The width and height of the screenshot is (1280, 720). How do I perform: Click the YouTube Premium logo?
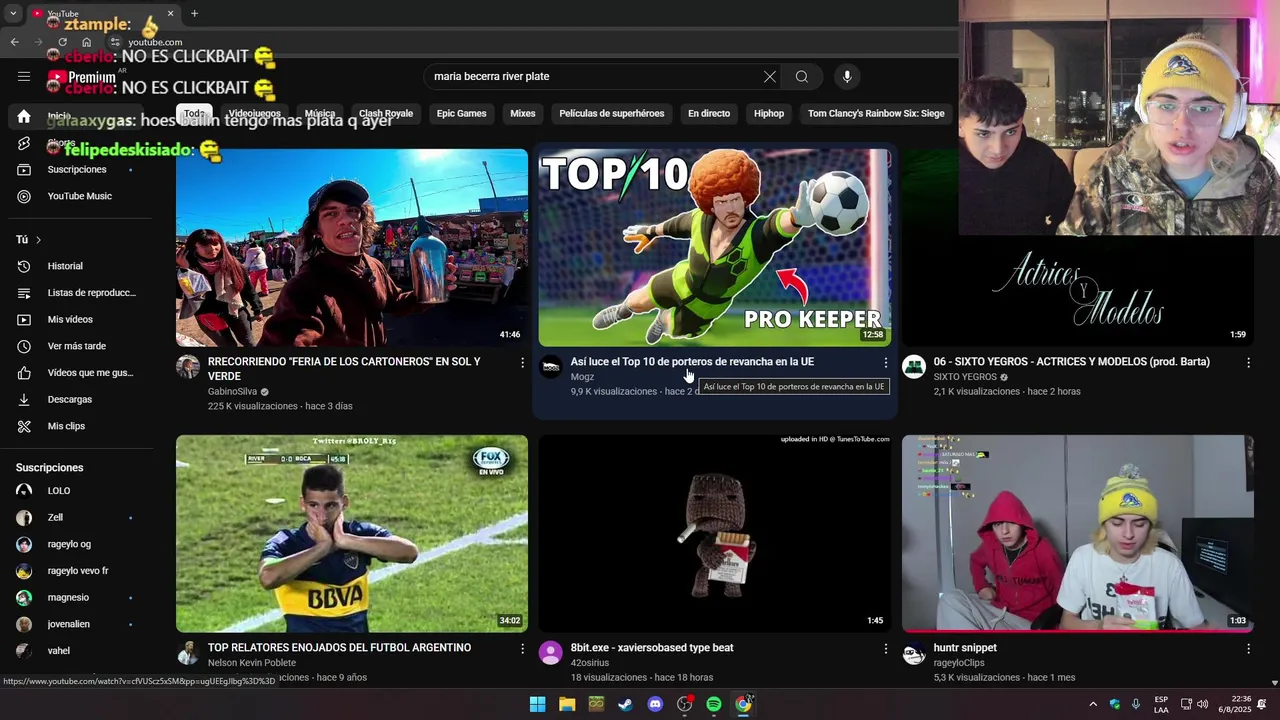[82, 77]
